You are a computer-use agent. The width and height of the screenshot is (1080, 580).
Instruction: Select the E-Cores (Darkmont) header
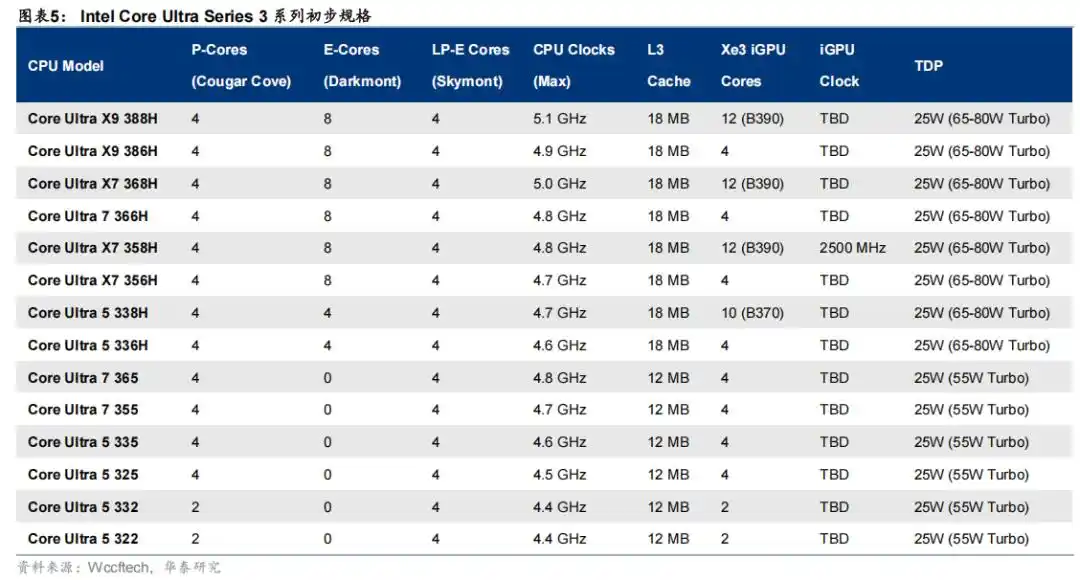(362, 66)
